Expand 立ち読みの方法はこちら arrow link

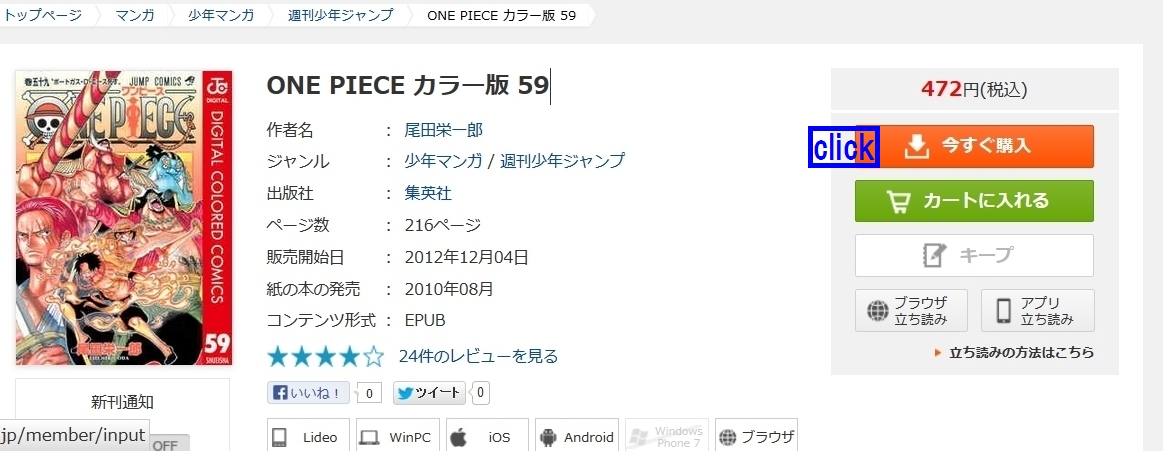(x=1015, y=353)
